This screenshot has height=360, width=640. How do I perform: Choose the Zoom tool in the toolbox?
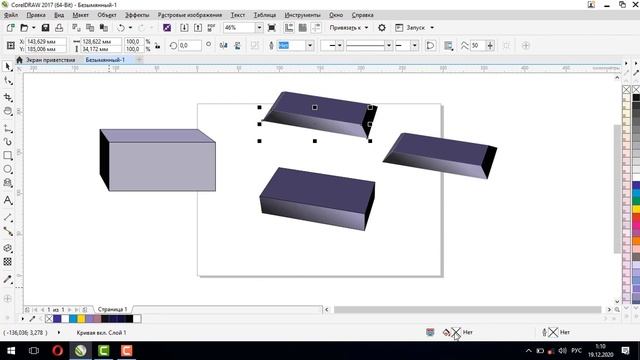[x=8, y=111]
